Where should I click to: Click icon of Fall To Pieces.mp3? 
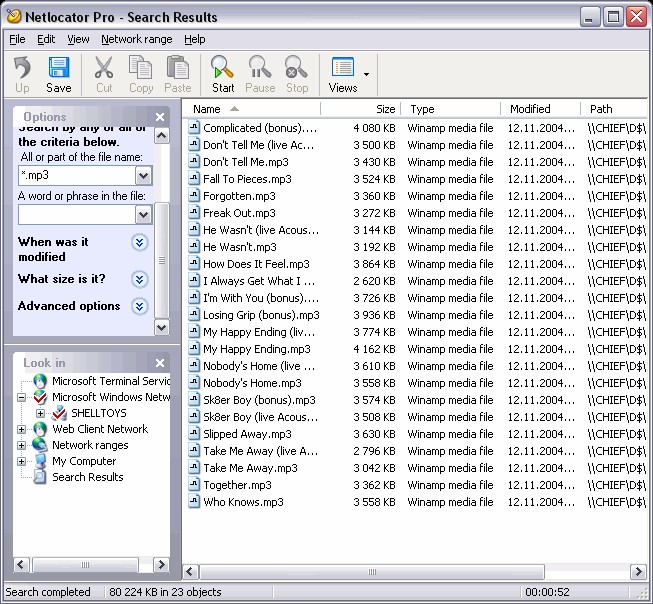[x=194, y=179]
